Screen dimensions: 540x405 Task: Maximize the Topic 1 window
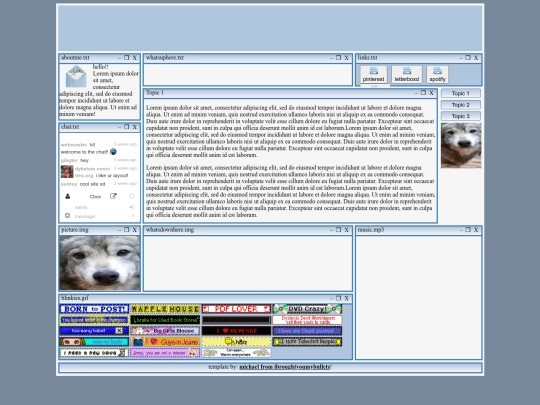pyautogui.click(x=423, y=93)
